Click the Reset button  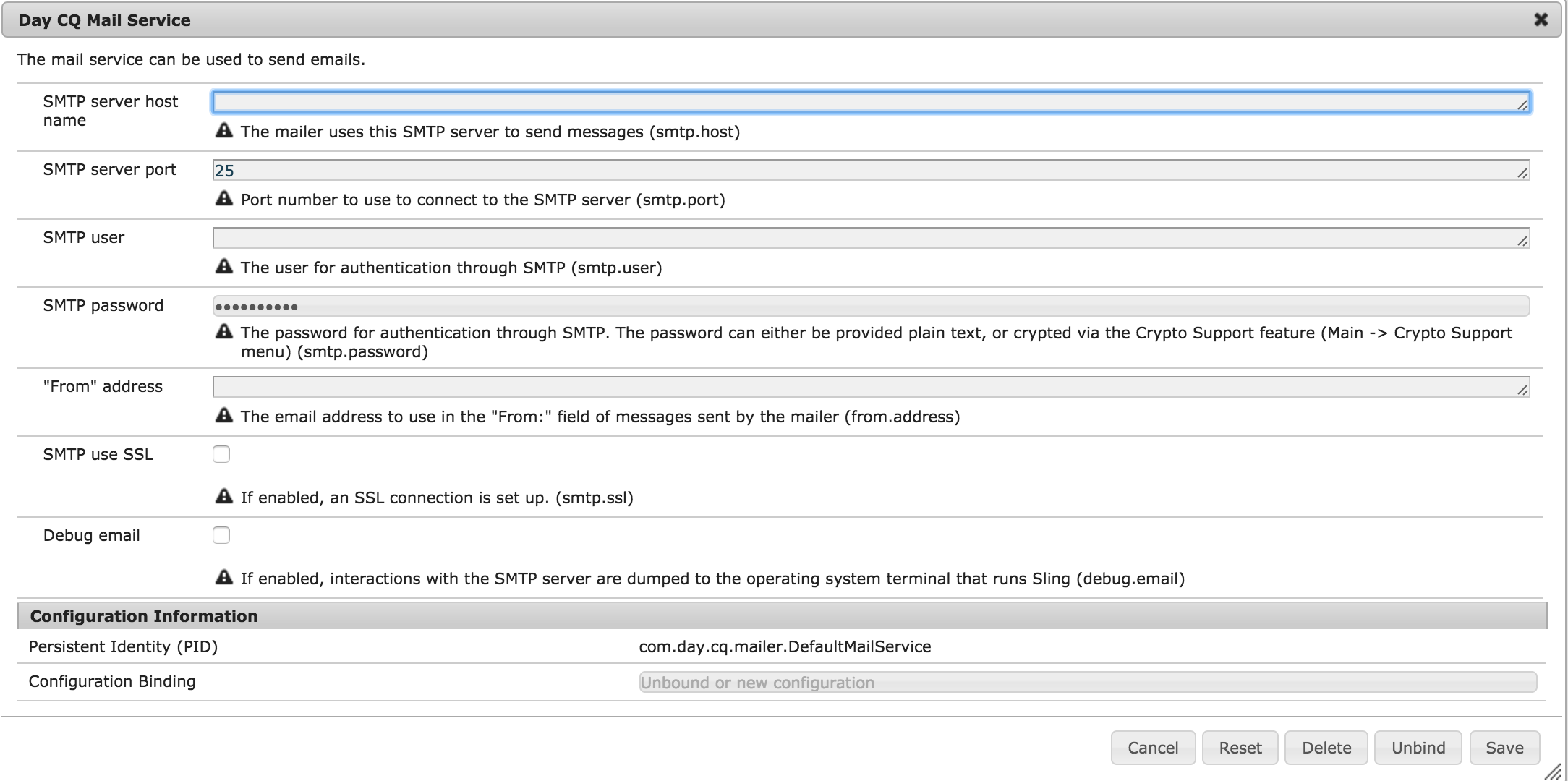coord(1240,748)
